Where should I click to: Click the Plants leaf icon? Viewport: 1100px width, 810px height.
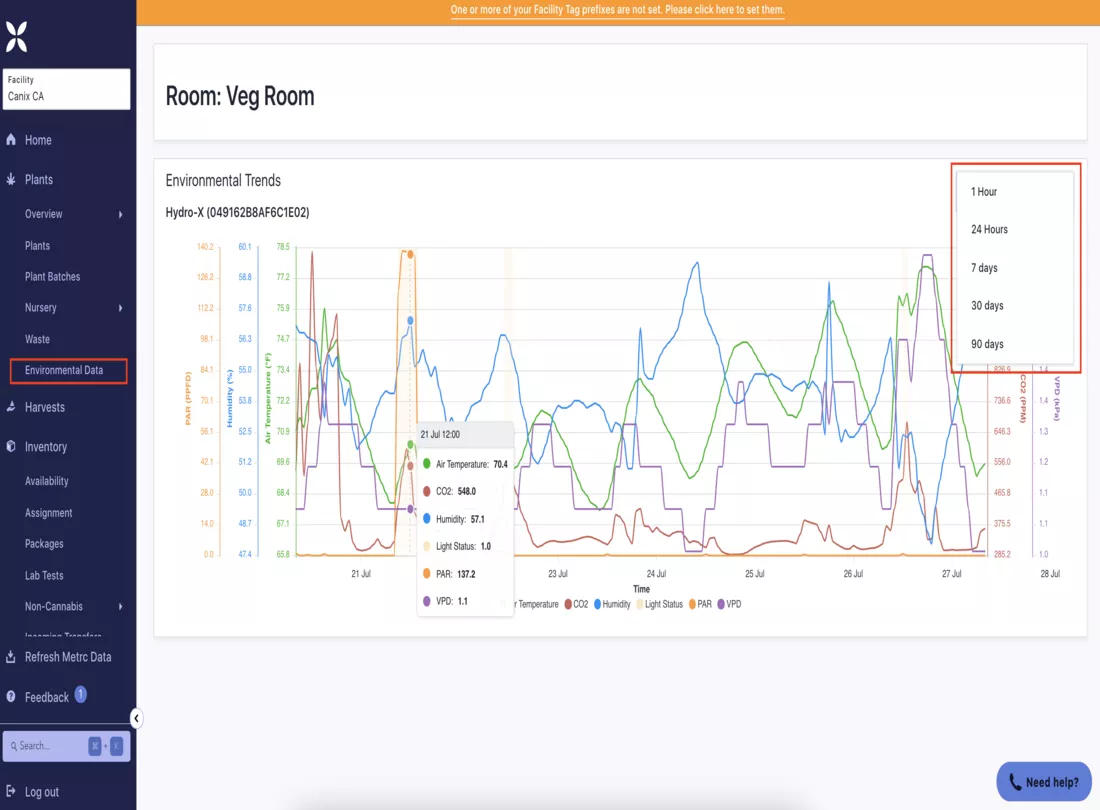[x=11, y=180]
